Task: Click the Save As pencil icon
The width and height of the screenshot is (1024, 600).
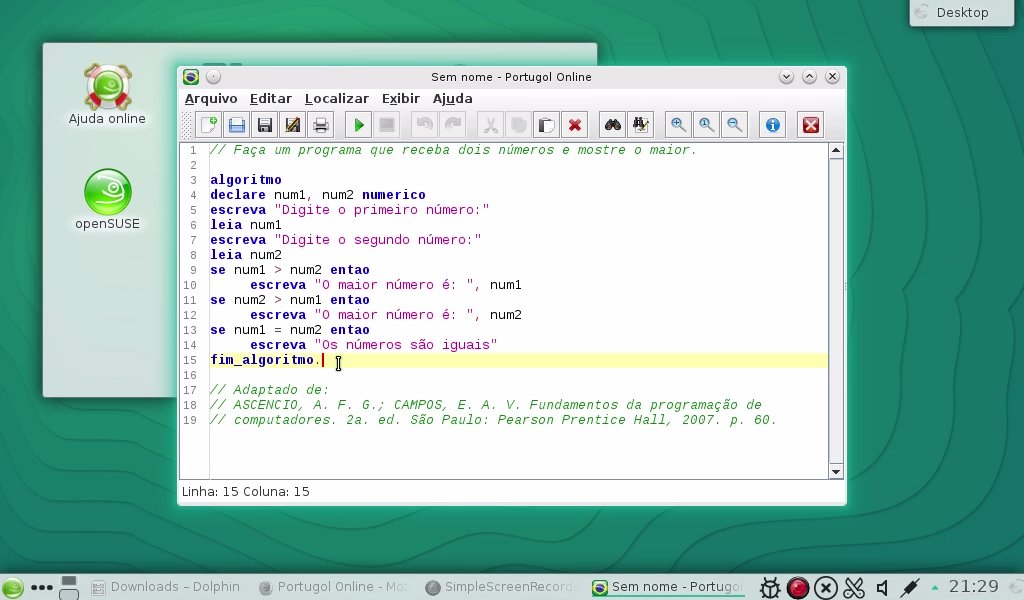Action: pyautogui.click(x=293, y=125)
